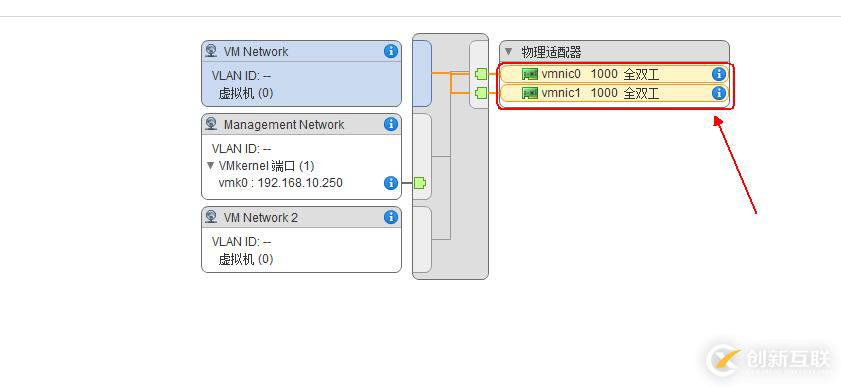Image resolution: width=841 pixels, height=389 pixels.
Task: Collapse the VMkernel 端口 list
Action: (211, 166)
